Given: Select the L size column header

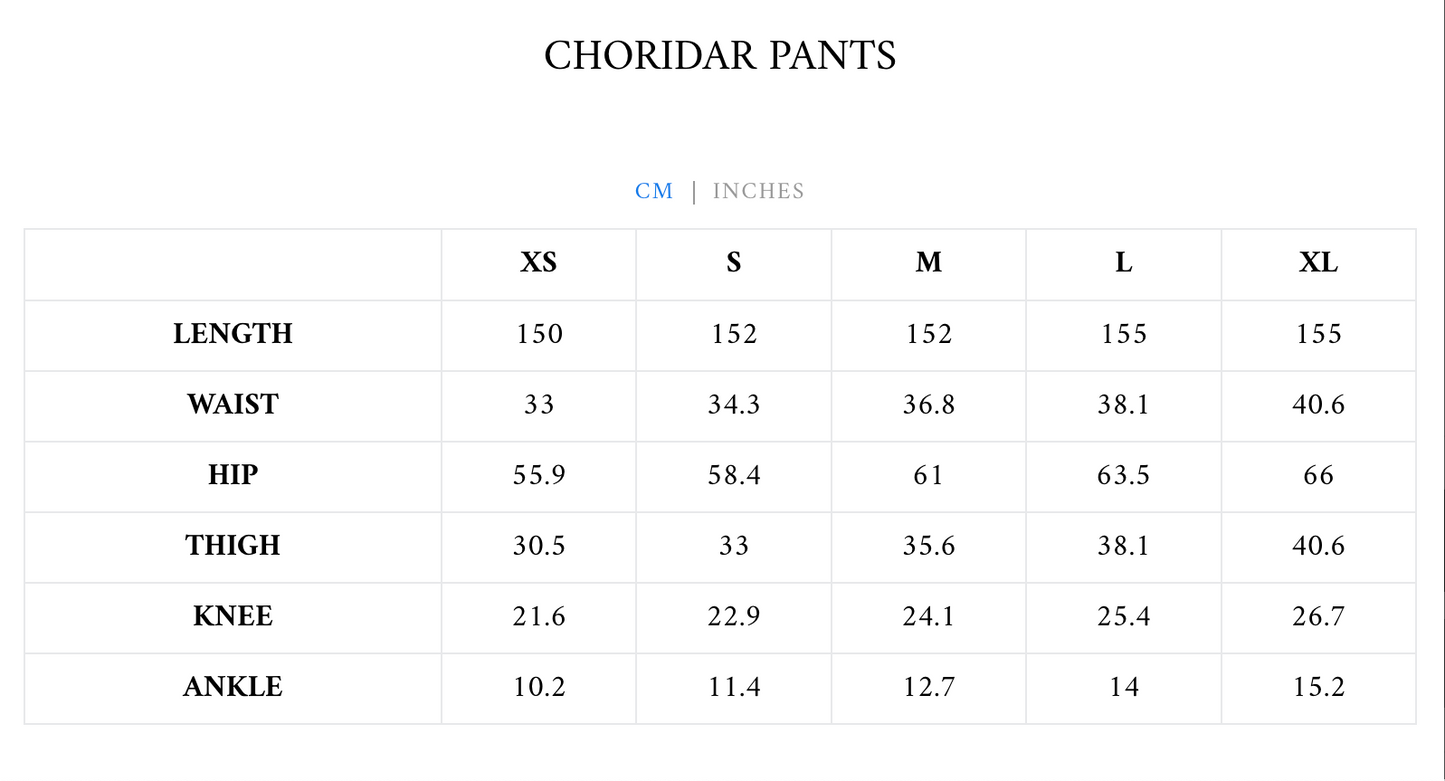Looking at the screenshot, I should pos(1123,263).
